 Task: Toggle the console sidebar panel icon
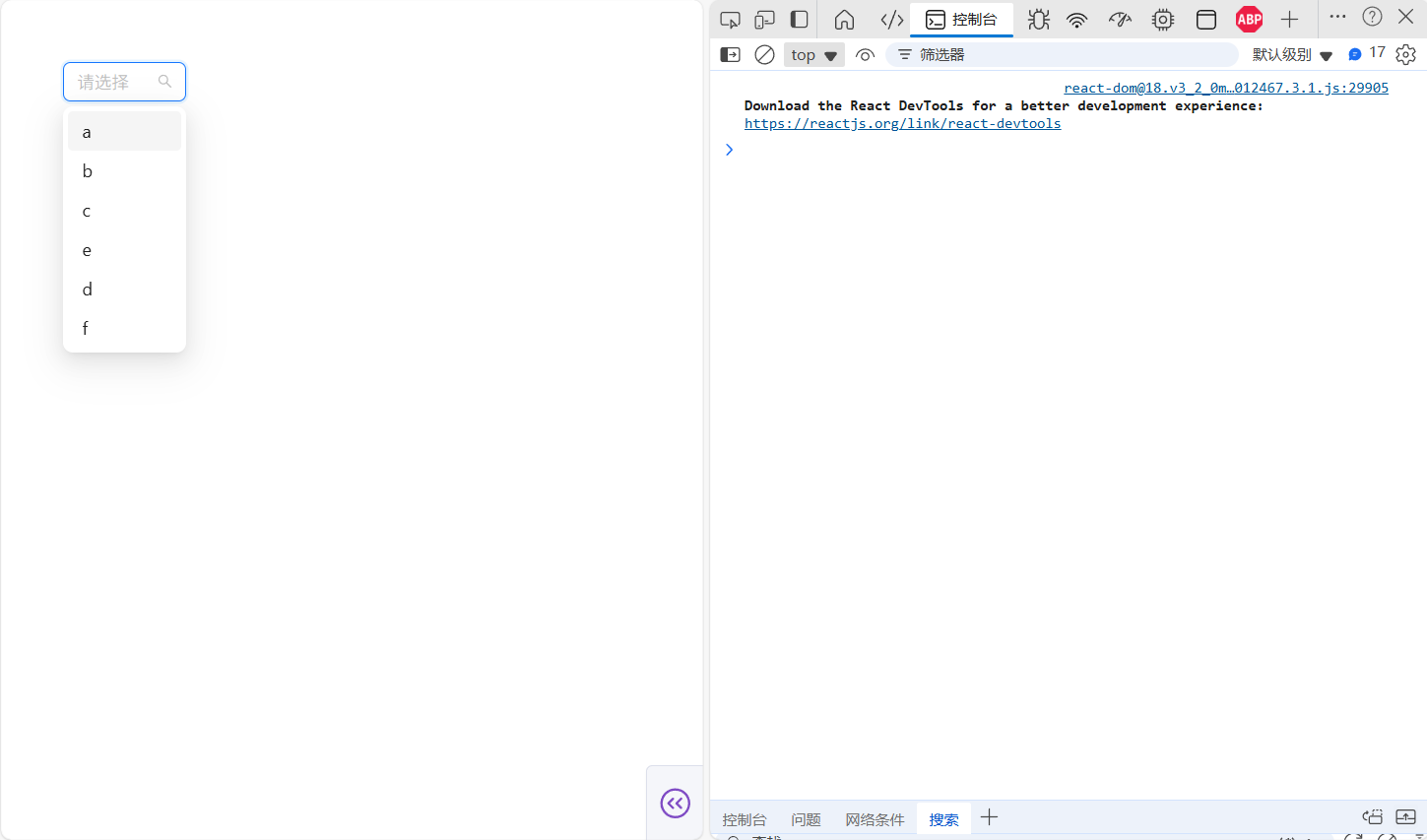click(730, 55)
